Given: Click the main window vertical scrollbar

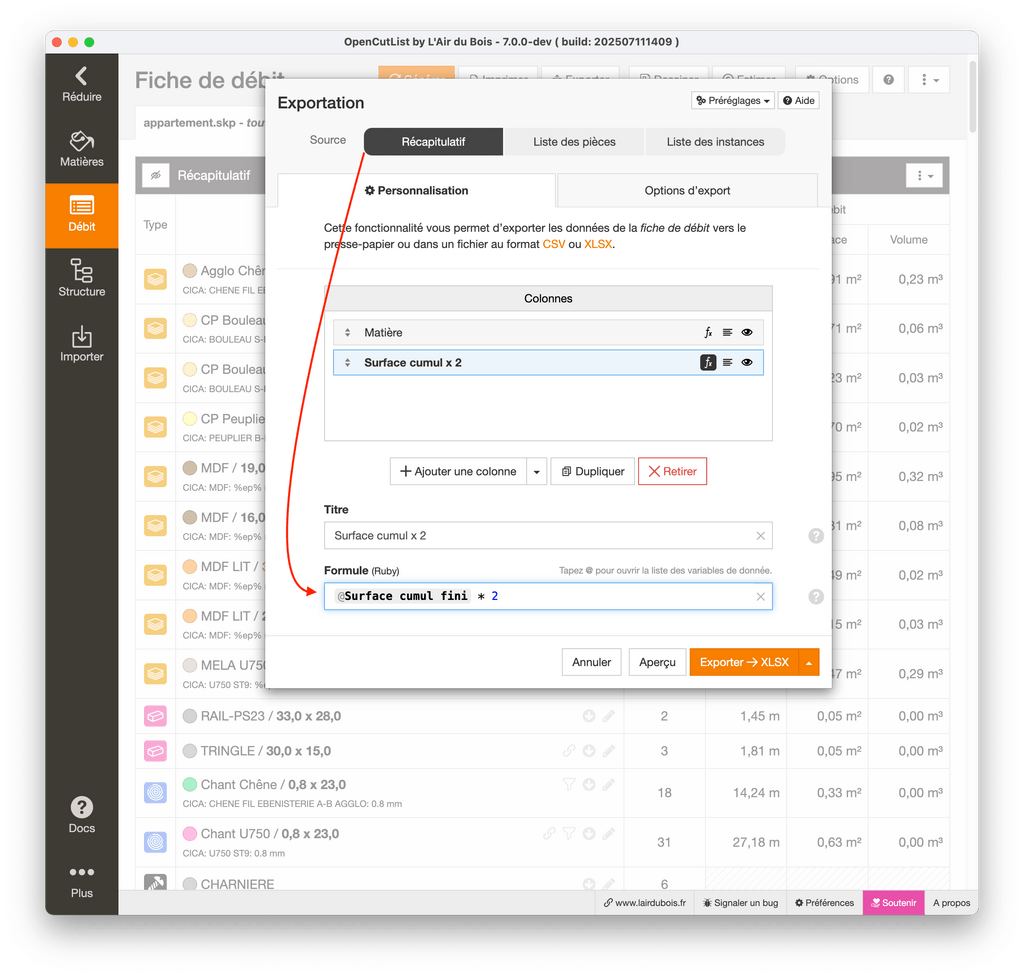Looking at the screenshot, I should pos(972,98).
